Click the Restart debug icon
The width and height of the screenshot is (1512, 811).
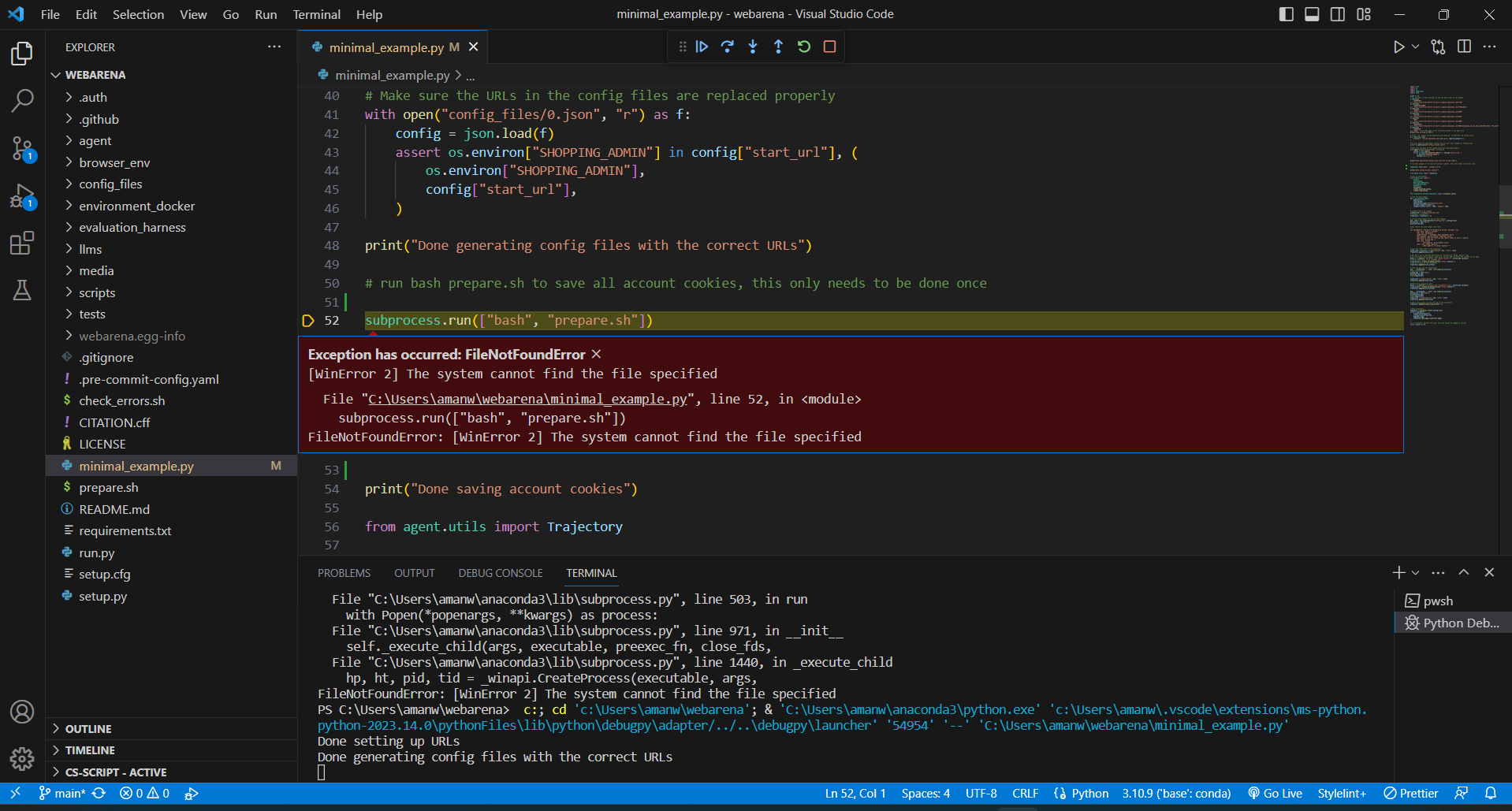point(803,47)
